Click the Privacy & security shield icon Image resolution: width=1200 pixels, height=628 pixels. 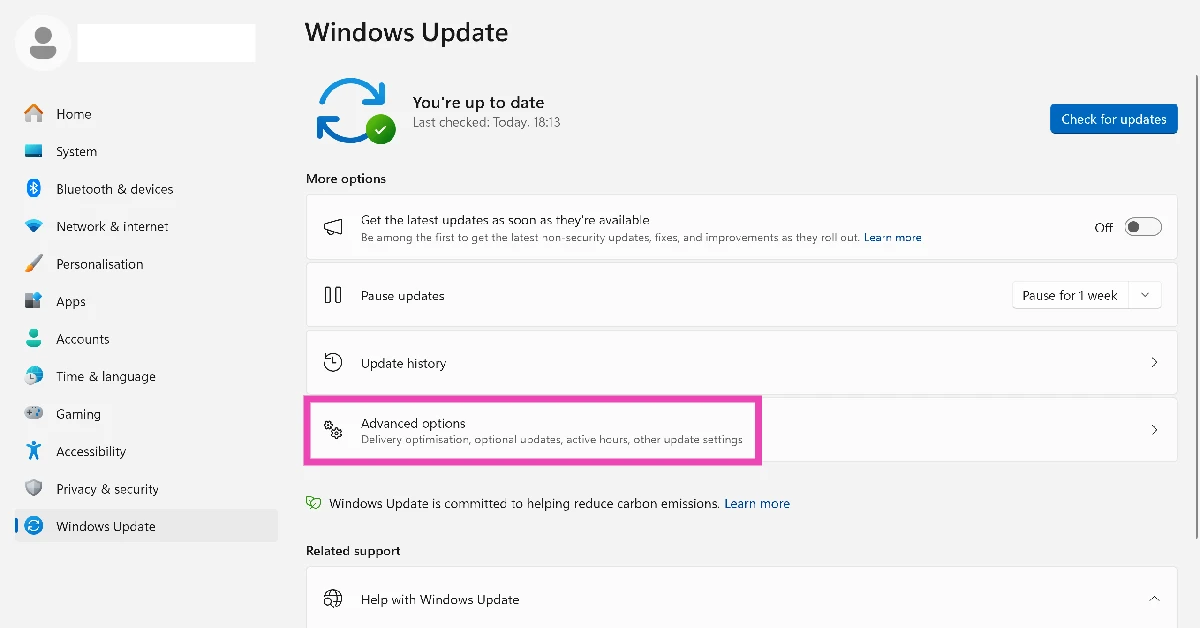pyautogui.click(x=34, y=489)
